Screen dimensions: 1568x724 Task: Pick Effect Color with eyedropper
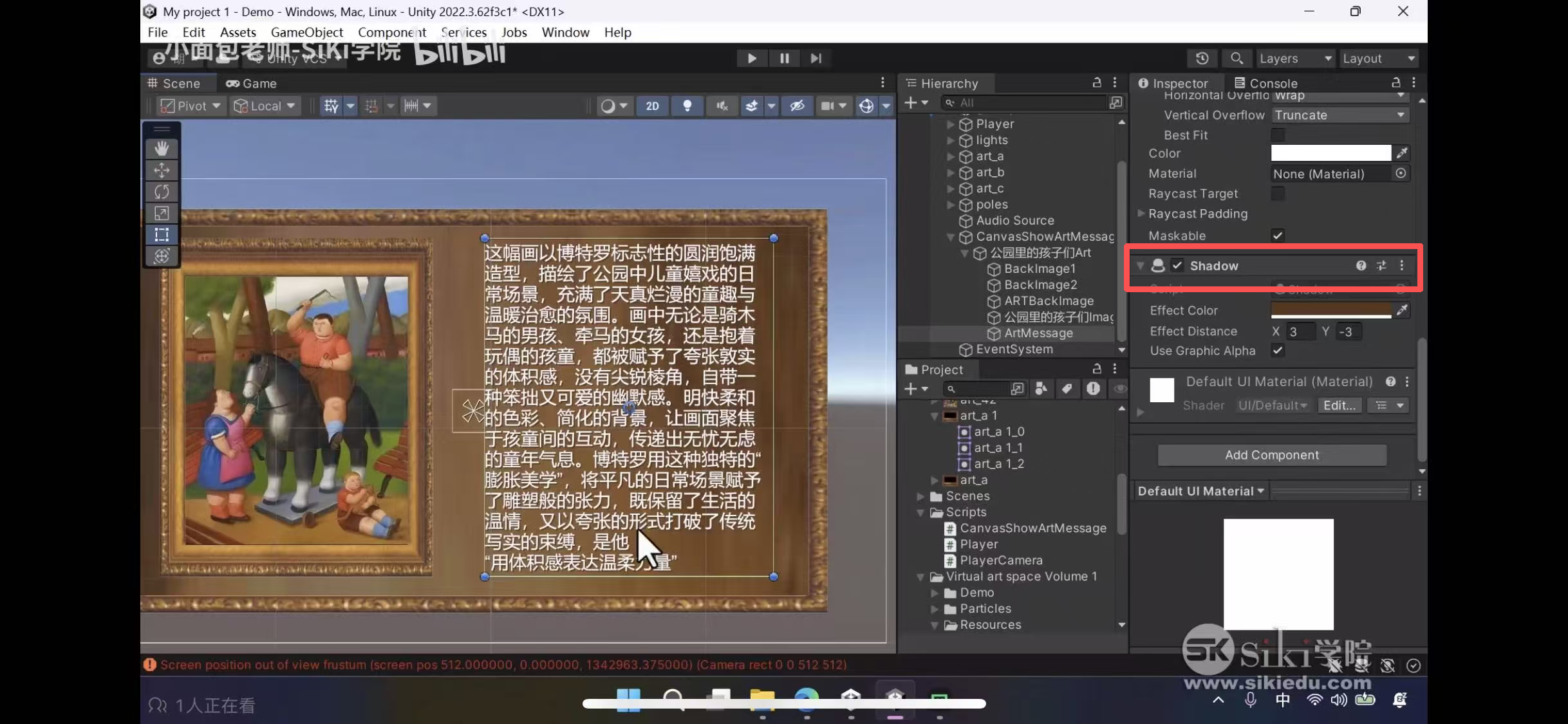point(1402,310)
